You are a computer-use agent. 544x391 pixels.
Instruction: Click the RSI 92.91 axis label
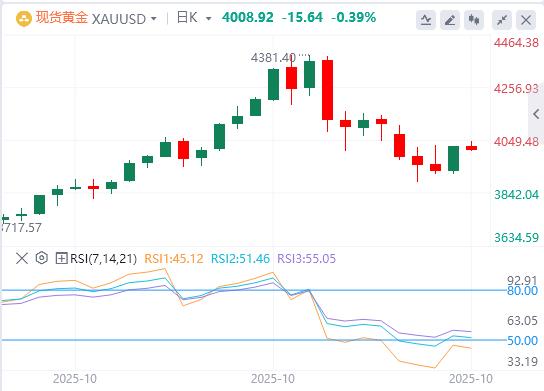point(522,280)
